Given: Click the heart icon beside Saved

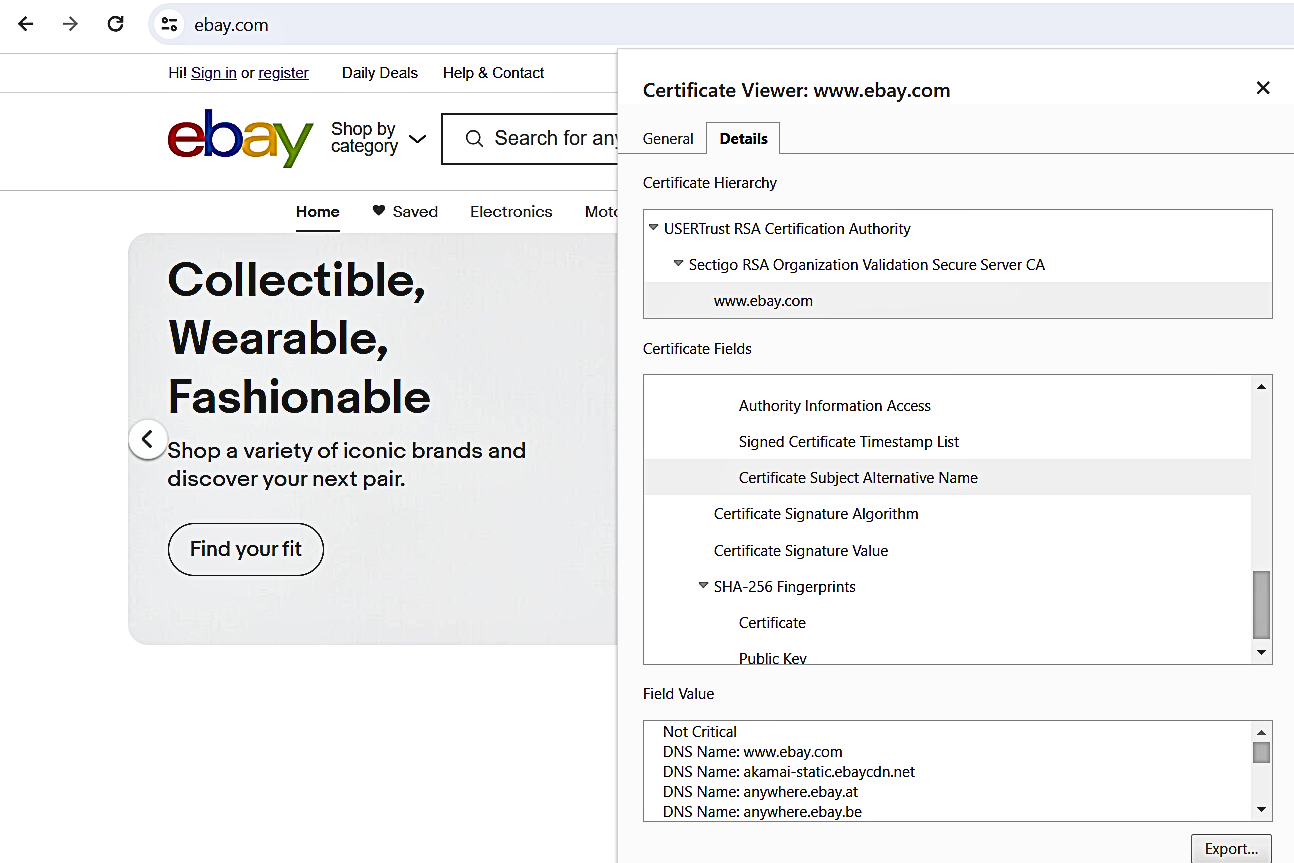Looking at the screenshot, I should coord(378,211).
